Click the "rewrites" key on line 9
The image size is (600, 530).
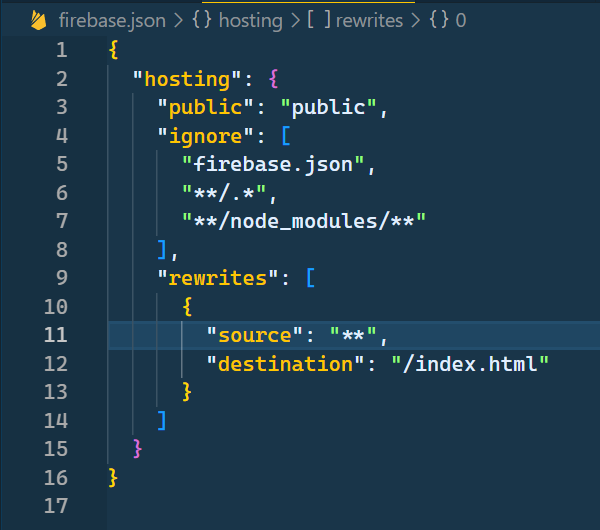click(x=218, y=278)
